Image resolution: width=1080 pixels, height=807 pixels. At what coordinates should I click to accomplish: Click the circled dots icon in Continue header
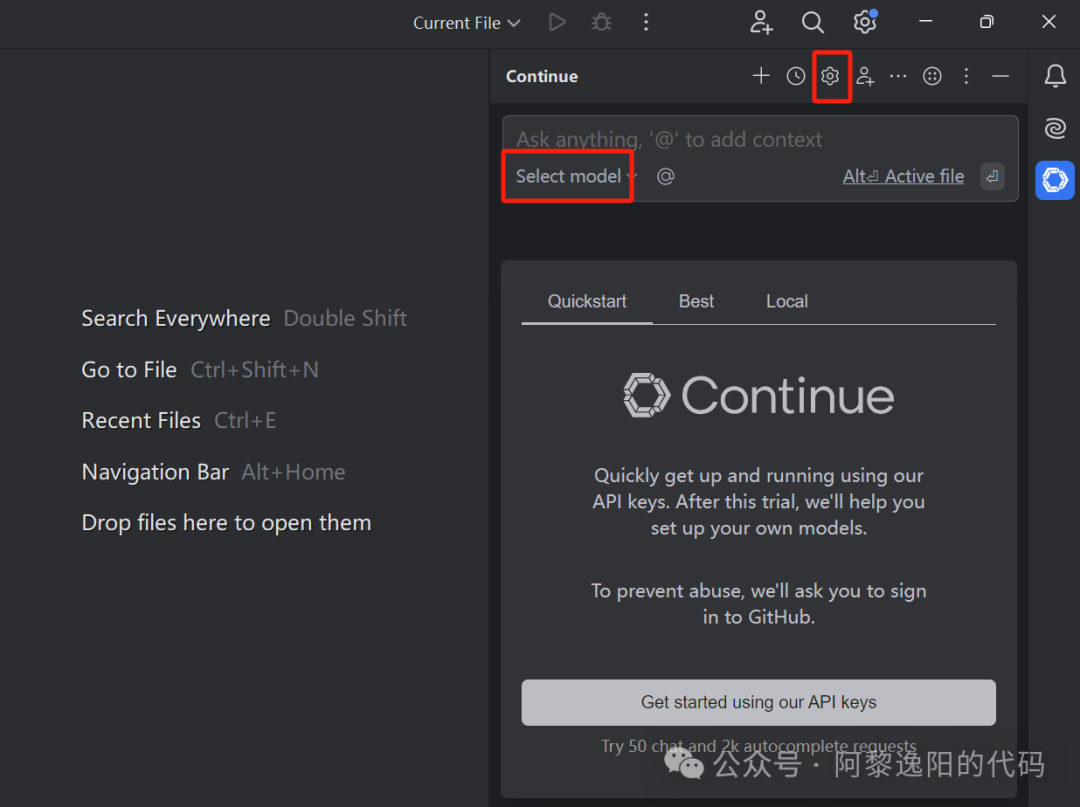tap(932, 76)
